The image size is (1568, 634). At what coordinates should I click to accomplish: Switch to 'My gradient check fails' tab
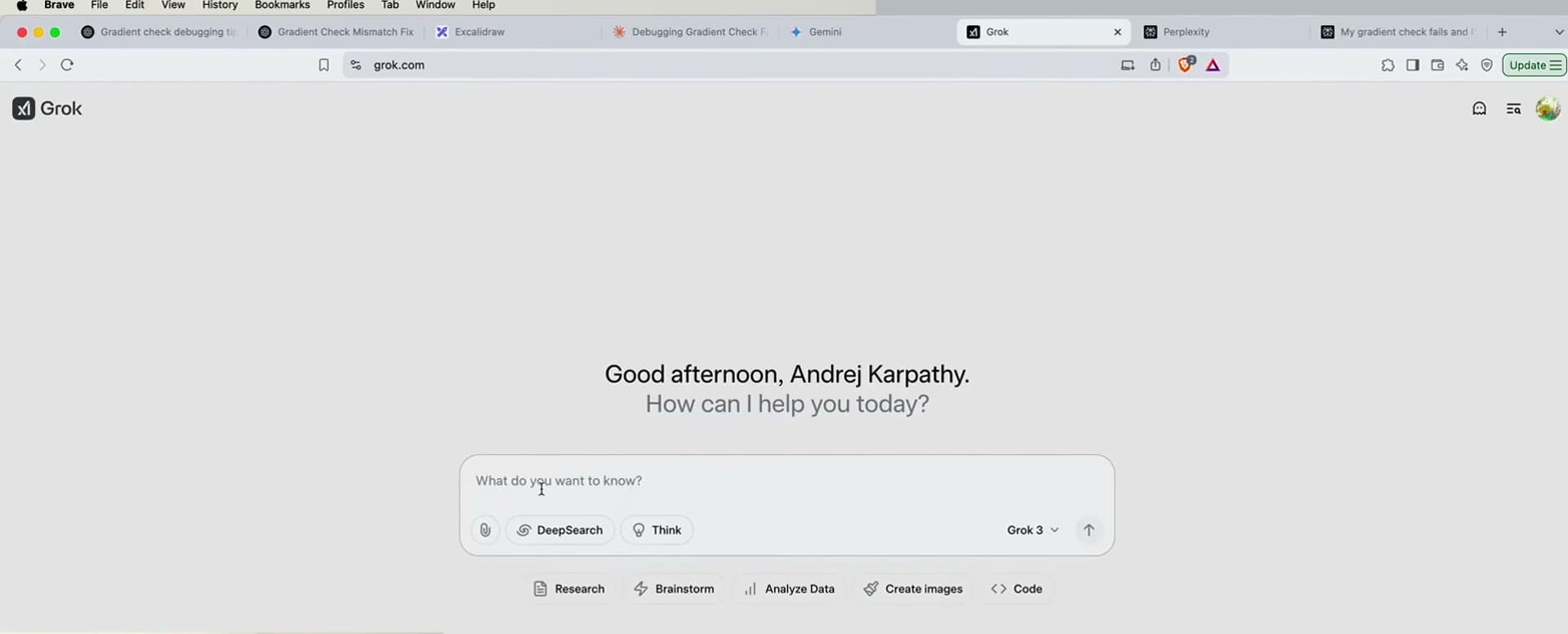click(1398, 32)
